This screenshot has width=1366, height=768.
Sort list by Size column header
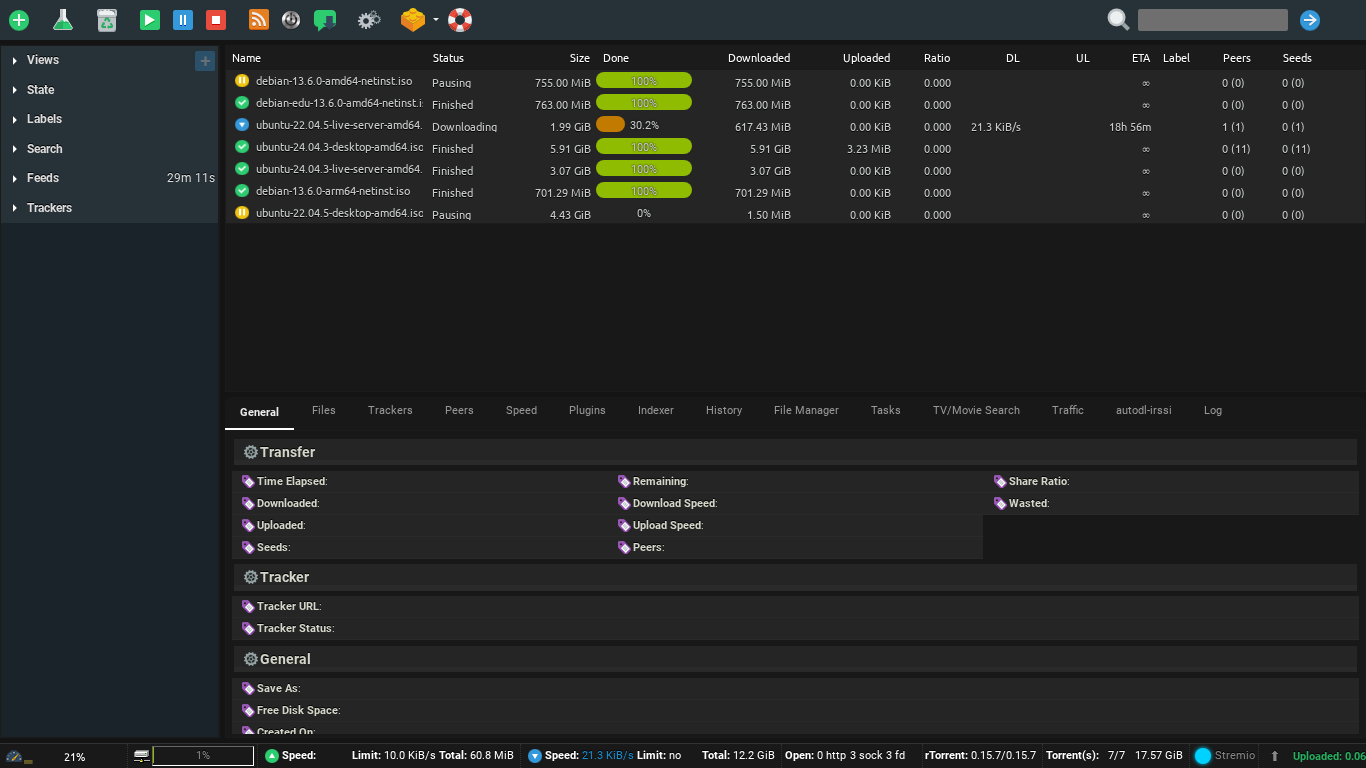coord(580,58)
